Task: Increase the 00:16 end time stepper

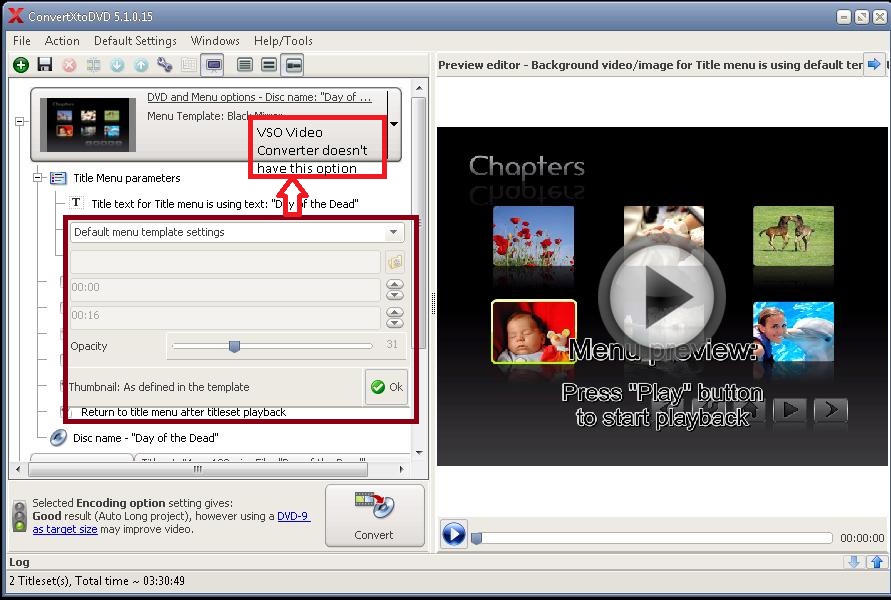Action: tap(395, 312)
